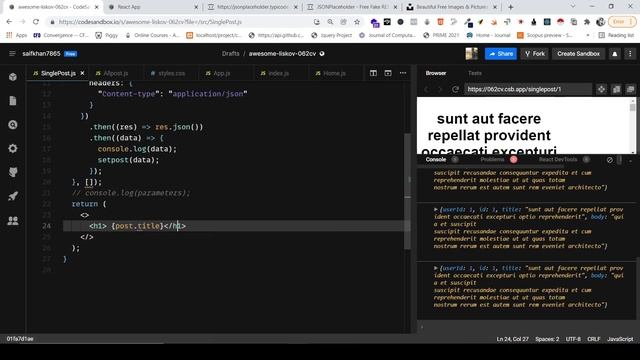The height and width of the screenshot is (360, 640).
Task: Open Chrome extensions puzzle icon
Action: click(587, 22)
